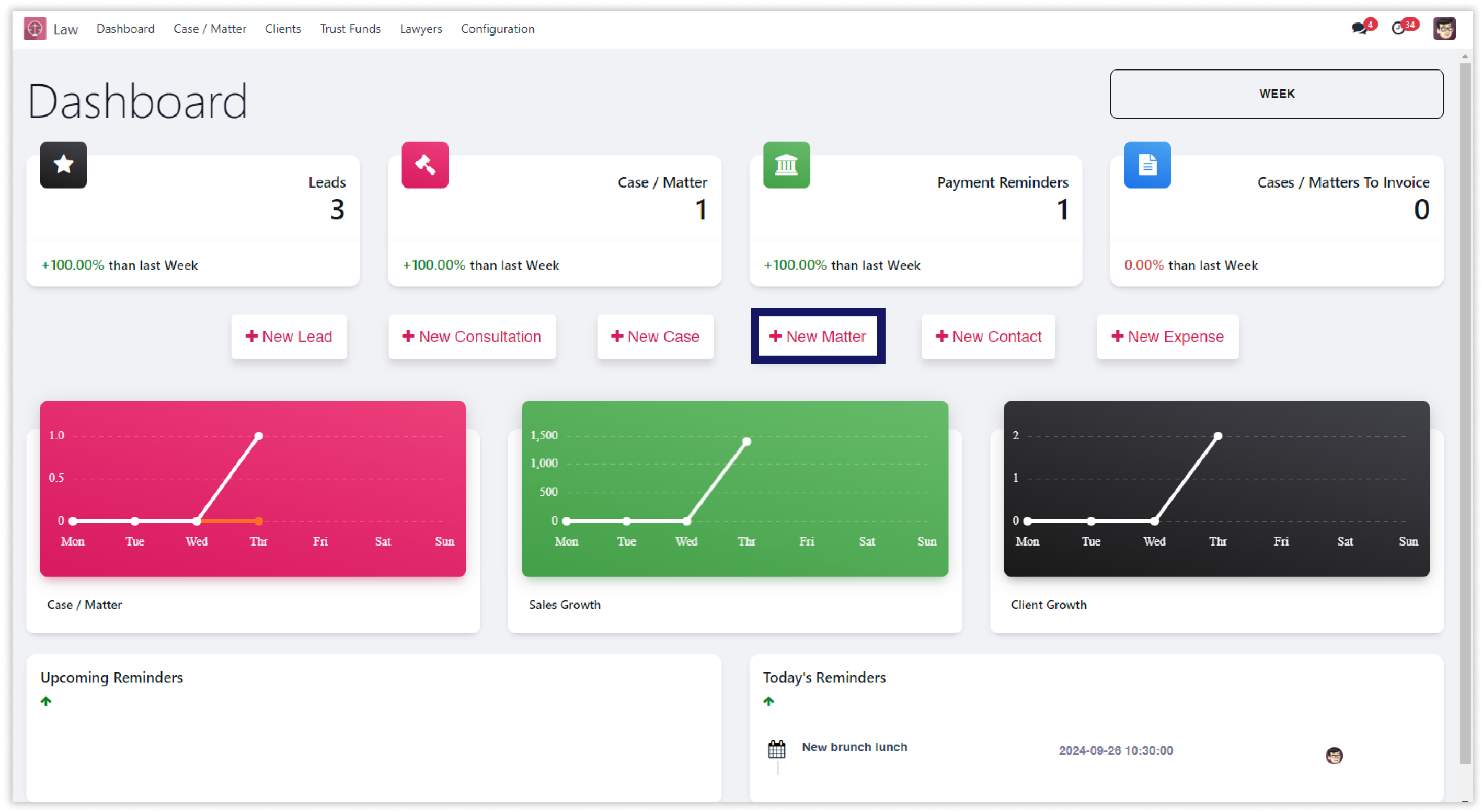Image resolution: width=1482 pixels, height=812 pixels.
Task: Click the reminder date 2024-09-26 10:30:00
Action: pyautogui.click(x=1116, y=750)
